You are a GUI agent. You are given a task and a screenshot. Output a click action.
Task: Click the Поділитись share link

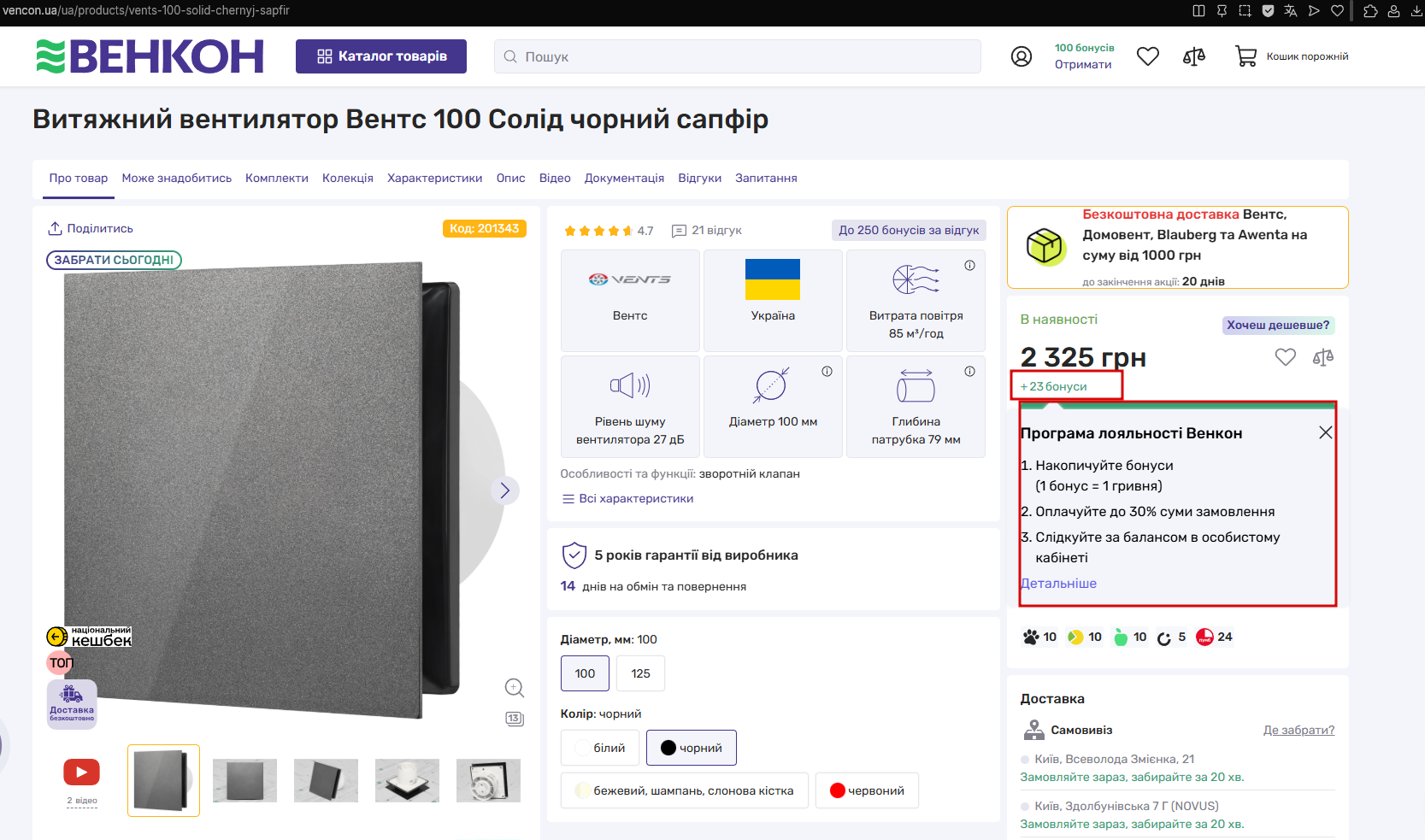pyautogui.click(x=91, y=229)
